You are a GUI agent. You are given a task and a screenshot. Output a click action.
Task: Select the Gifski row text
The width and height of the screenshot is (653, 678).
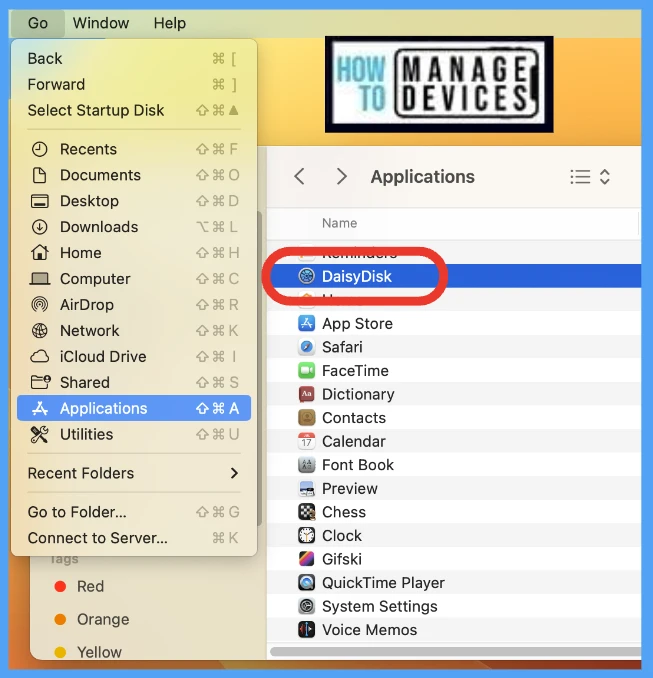342,559
